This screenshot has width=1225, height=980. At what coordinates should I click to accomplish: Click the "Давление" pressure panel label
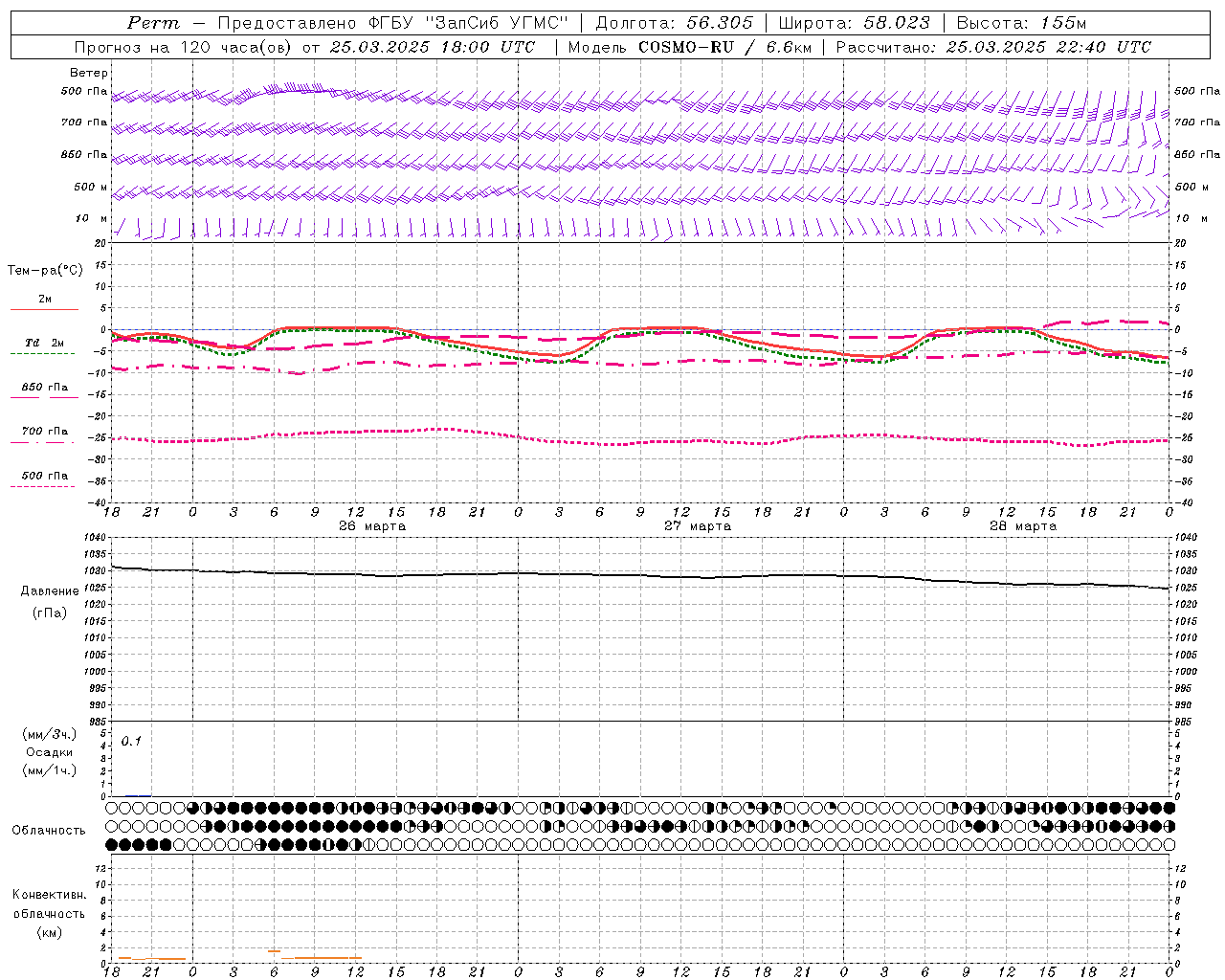[x=50, y=591]
